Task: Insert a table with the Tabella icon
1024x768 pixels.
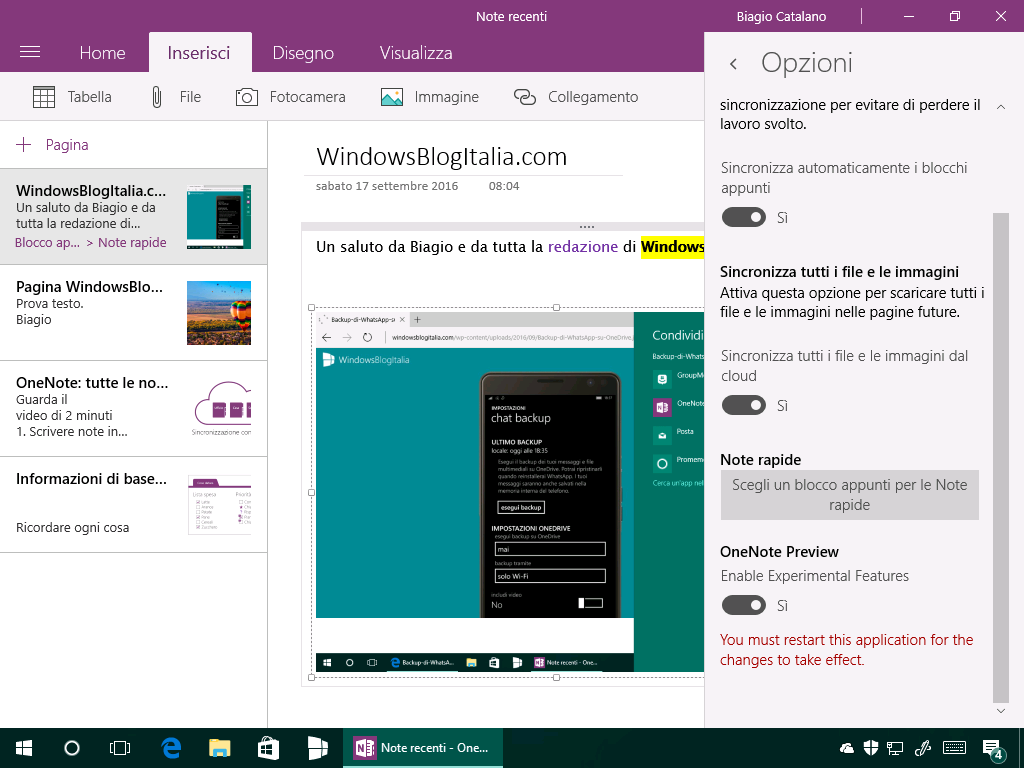Action: [x=44, y=97]
